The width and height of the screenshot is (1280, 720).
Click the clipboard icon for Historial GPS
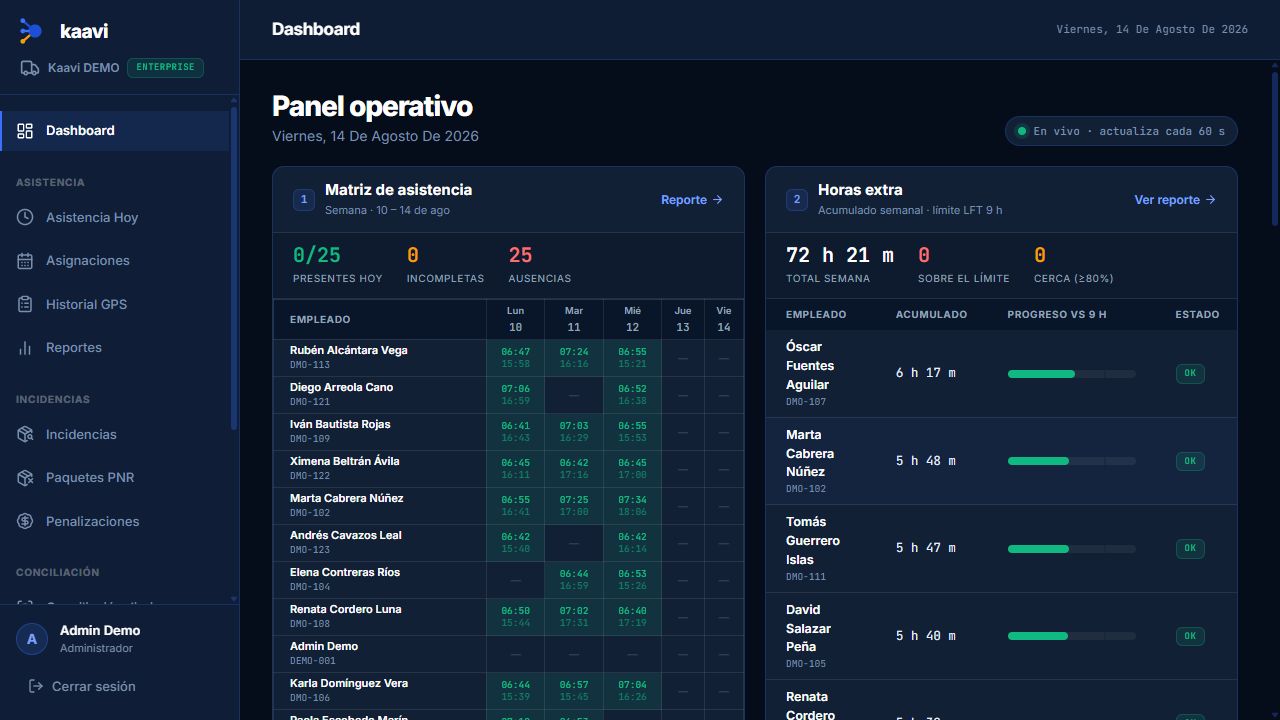click(26, 304)
